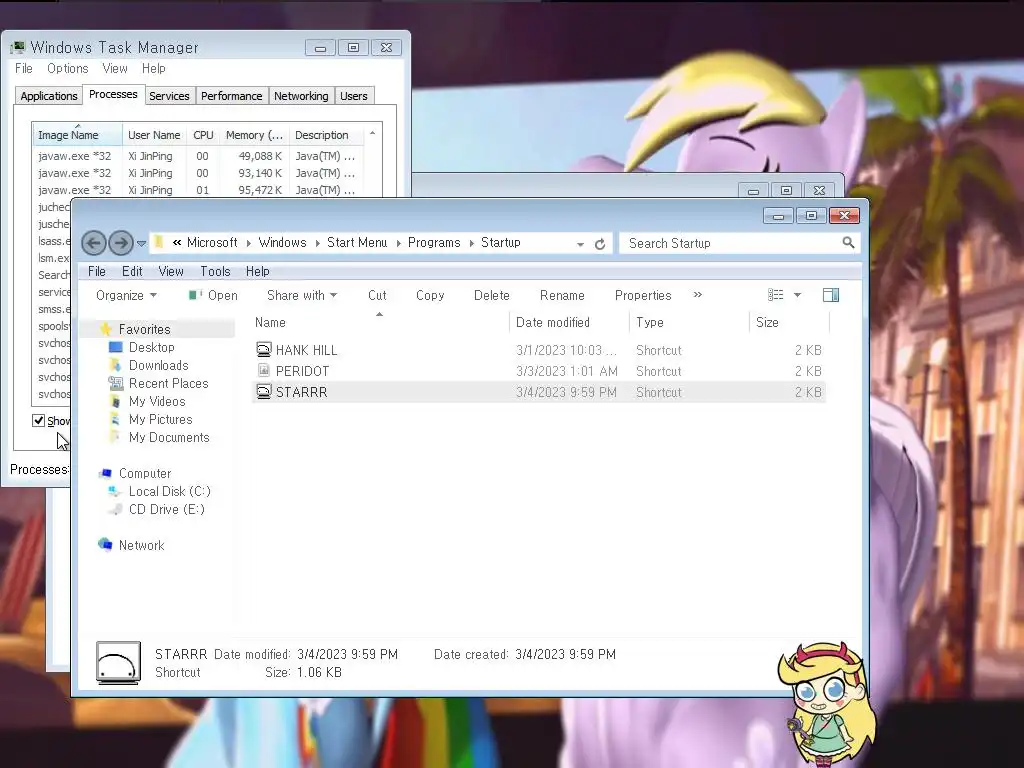Sort processes by CPU column
The width and height of the screenshot is (1024, 768).
click(x=203, y=135)
